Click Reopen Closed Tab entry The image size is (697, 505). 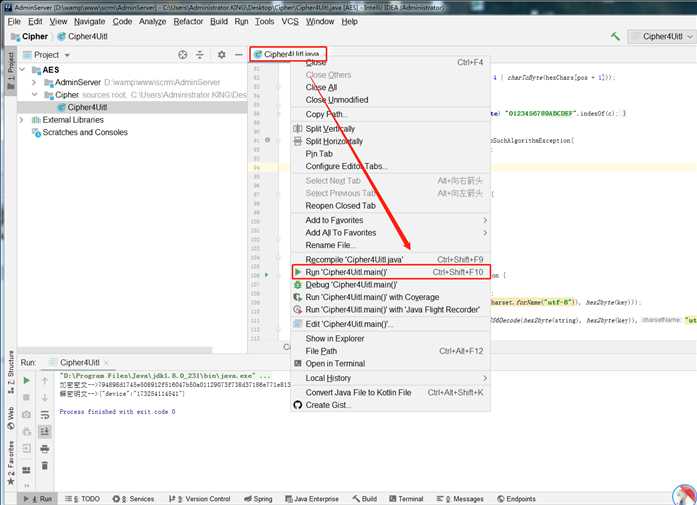click(391, 205)
